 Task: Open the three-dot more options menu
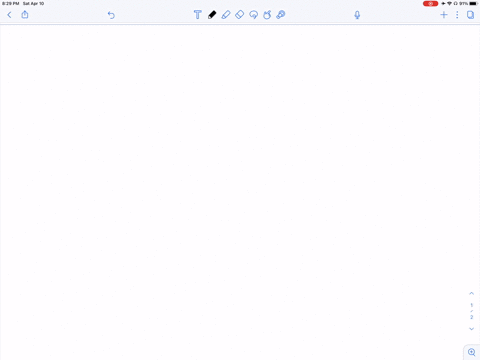coord(457,15)
